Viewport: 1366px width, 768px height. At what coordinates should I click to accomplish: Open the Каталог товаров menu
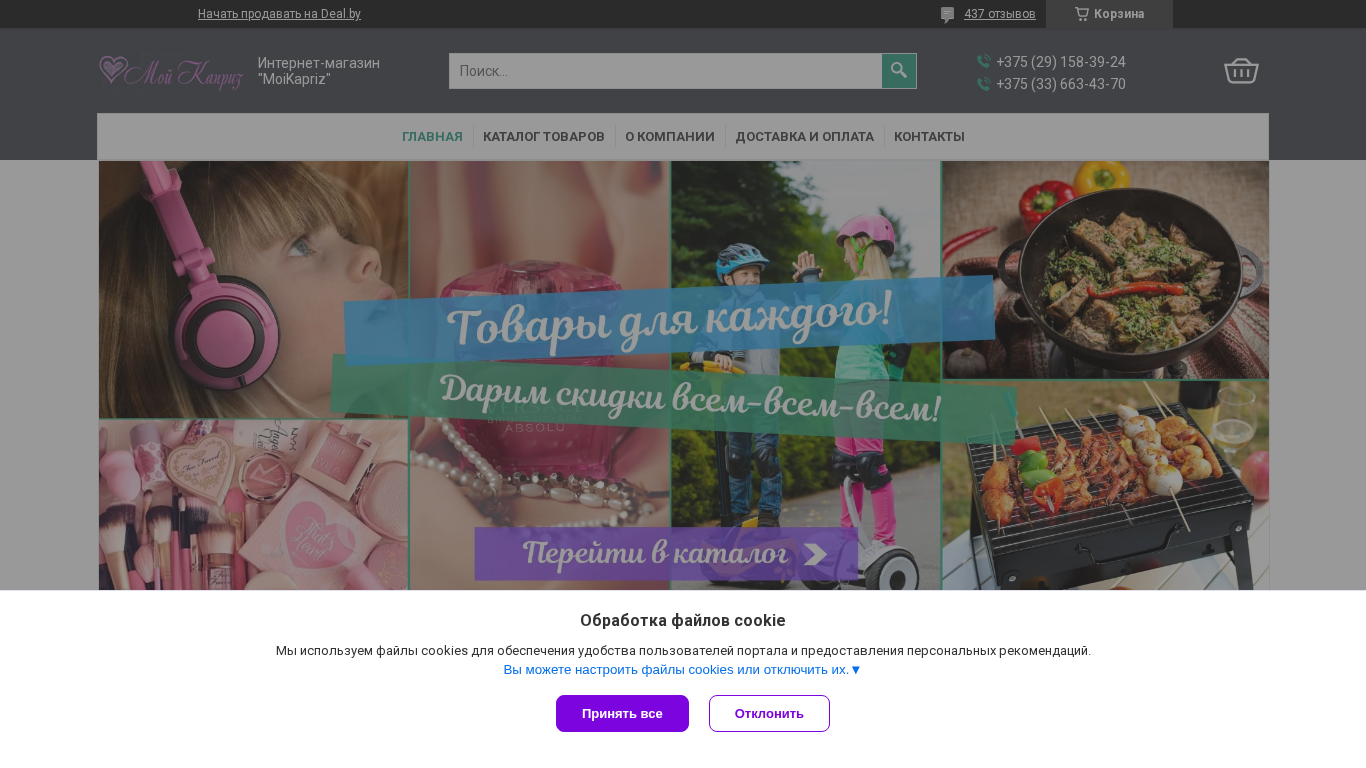[x=544, y=137]
